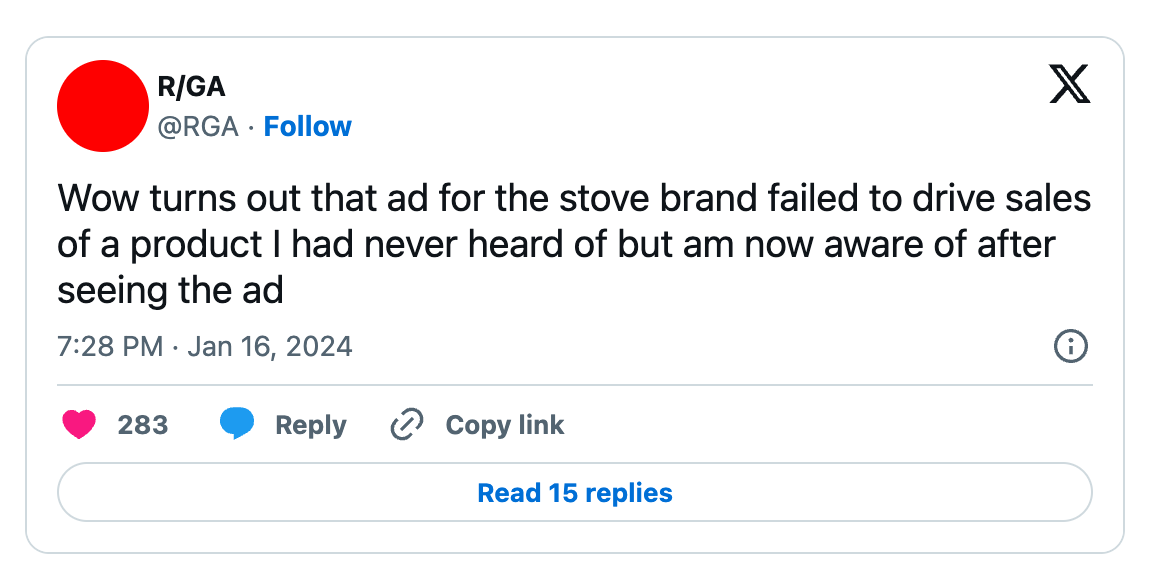
Task: Like the tweet with the heart icon
Action: coord(78,425)
